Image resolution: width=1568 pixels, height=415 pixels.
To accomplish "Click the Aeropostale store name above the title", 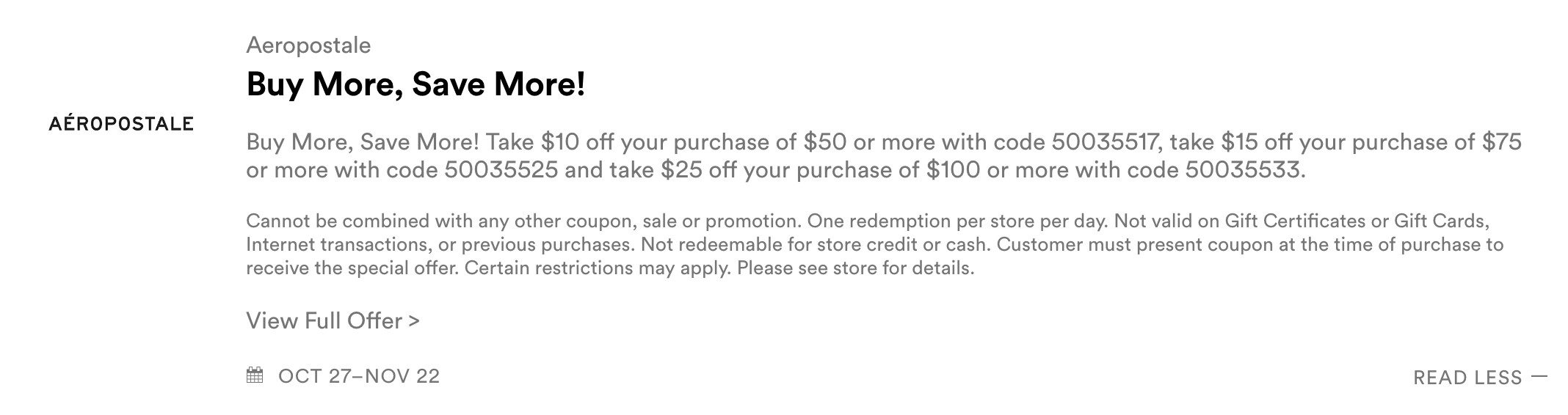I will (308, 45).
